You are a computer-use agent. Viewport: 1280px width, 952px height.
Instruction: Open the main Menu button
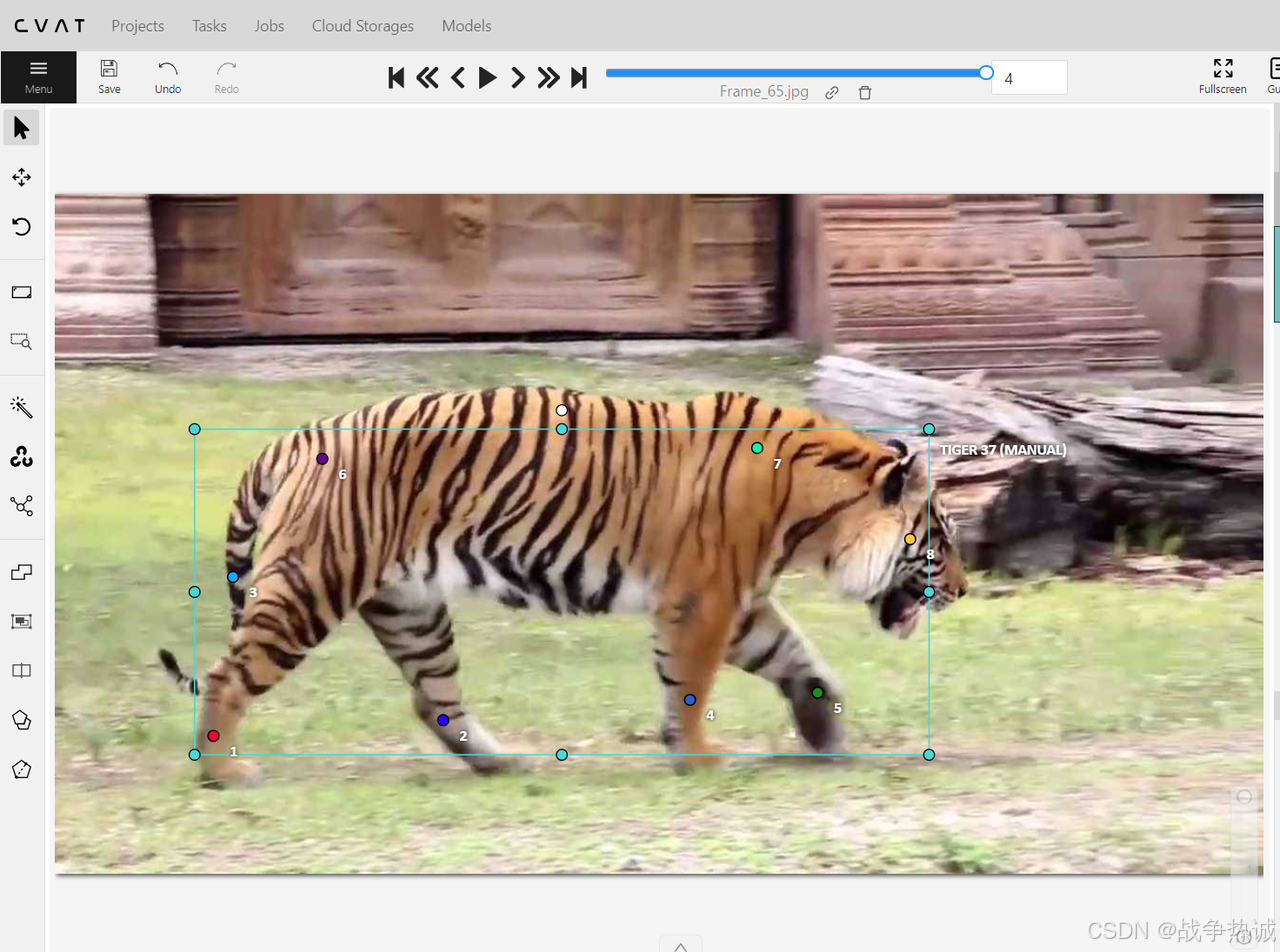(x=38, y=77)
